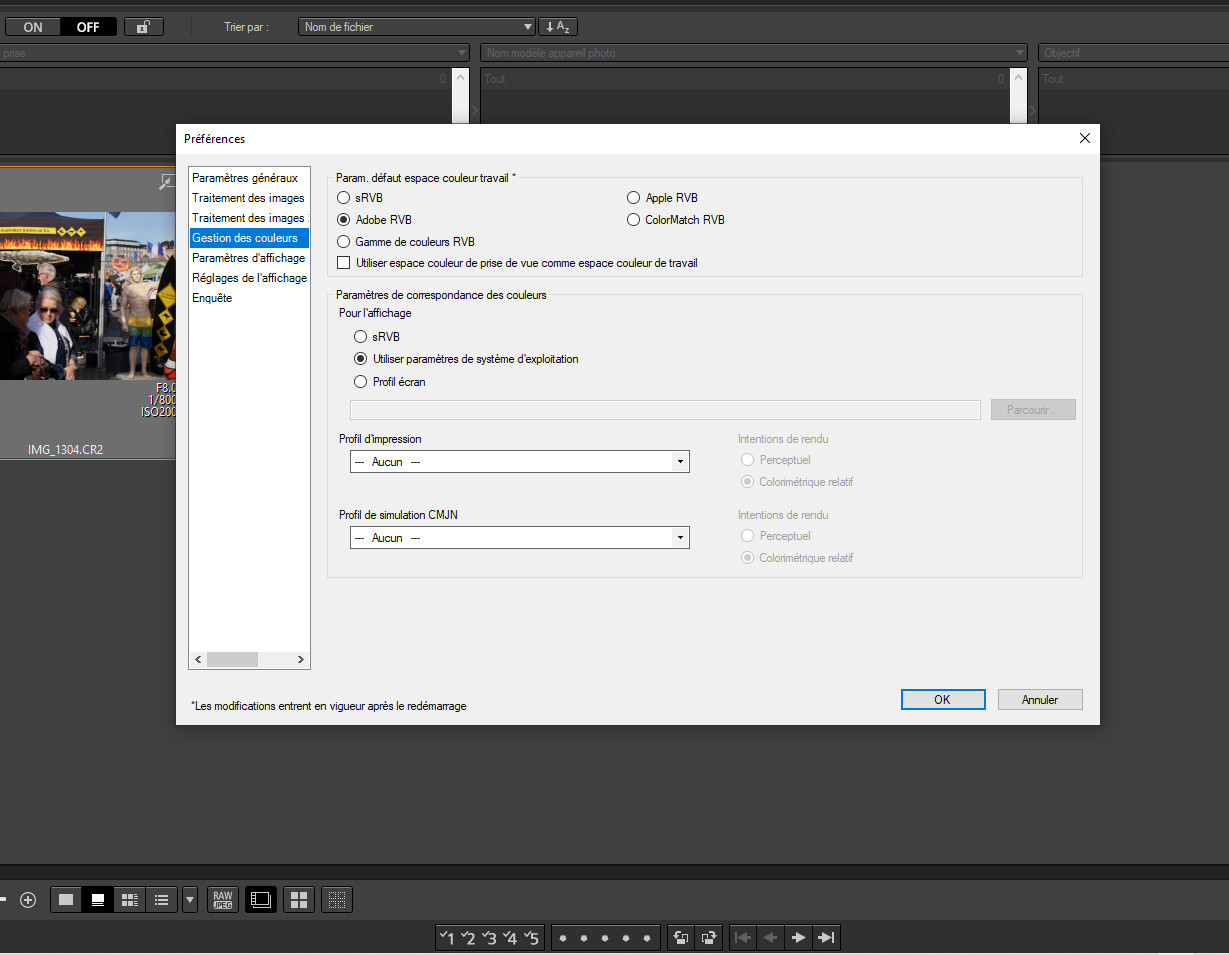Open 'Trier par' Nom de fichier dropdown
This screenshot has width=1229, height=955.
(x=417, y=27)
